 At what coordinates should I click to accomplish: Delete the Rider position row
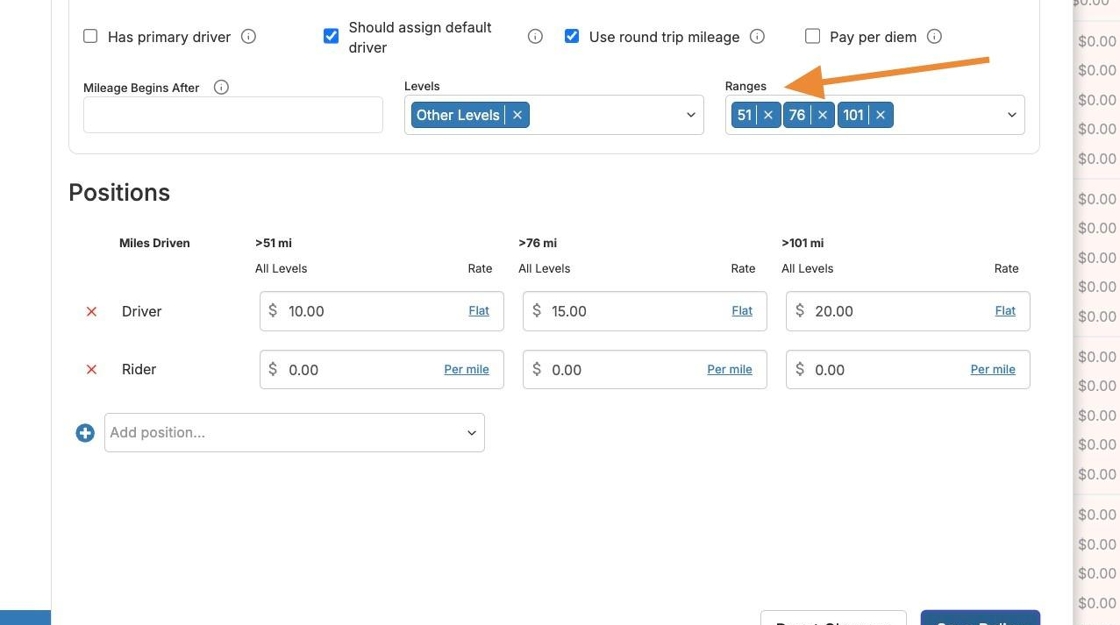click(91, 370)
